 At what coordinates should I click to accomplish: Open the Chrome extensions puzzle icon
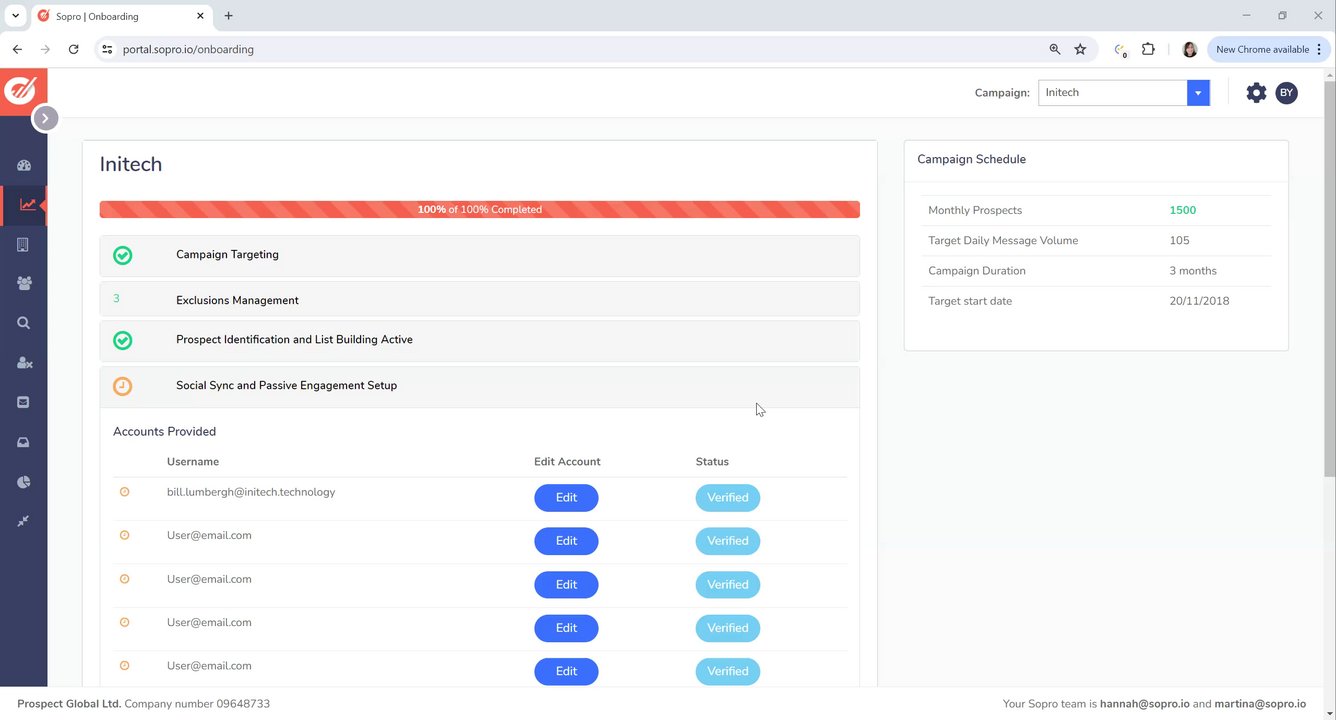[x=1148, y=49]
